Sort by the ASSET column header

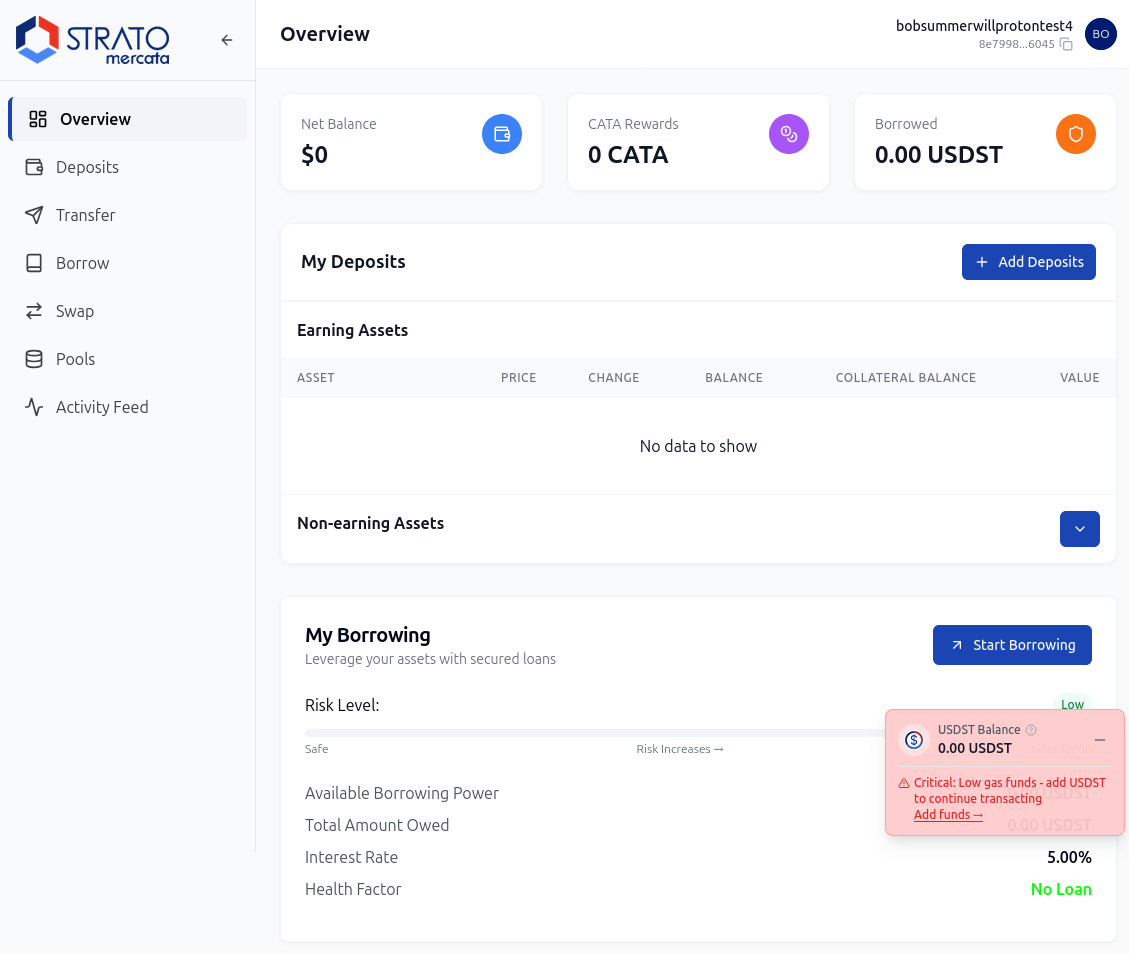pyautogui.click(x=315, y=378)
